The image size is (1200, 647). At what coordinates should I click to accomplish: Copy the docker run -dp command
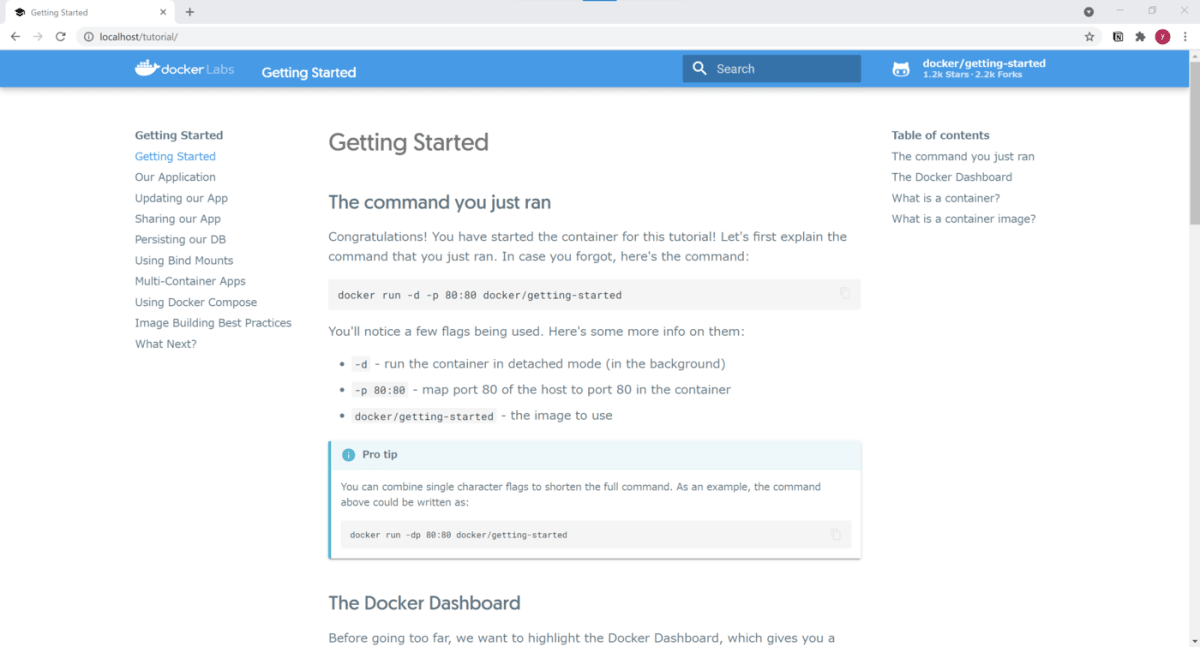pos(836,535)
